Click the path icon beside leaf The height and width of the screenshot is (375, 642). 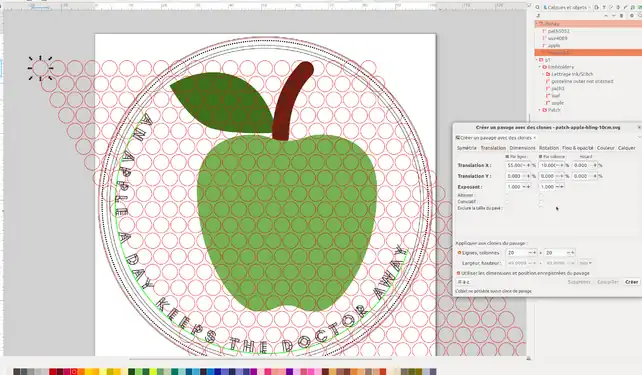[548, 96]
